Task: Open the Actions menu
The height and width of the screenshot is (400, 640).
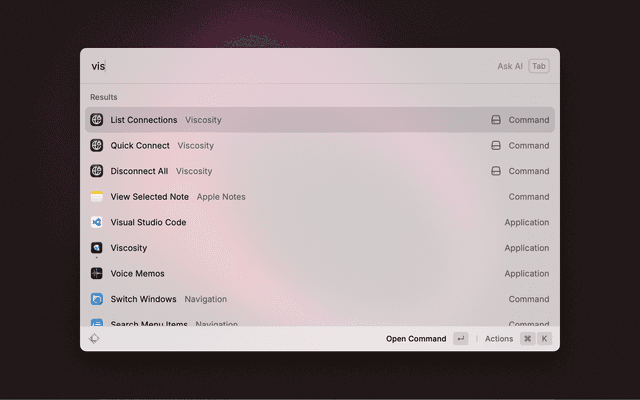Action: click(x=499, y=339)
